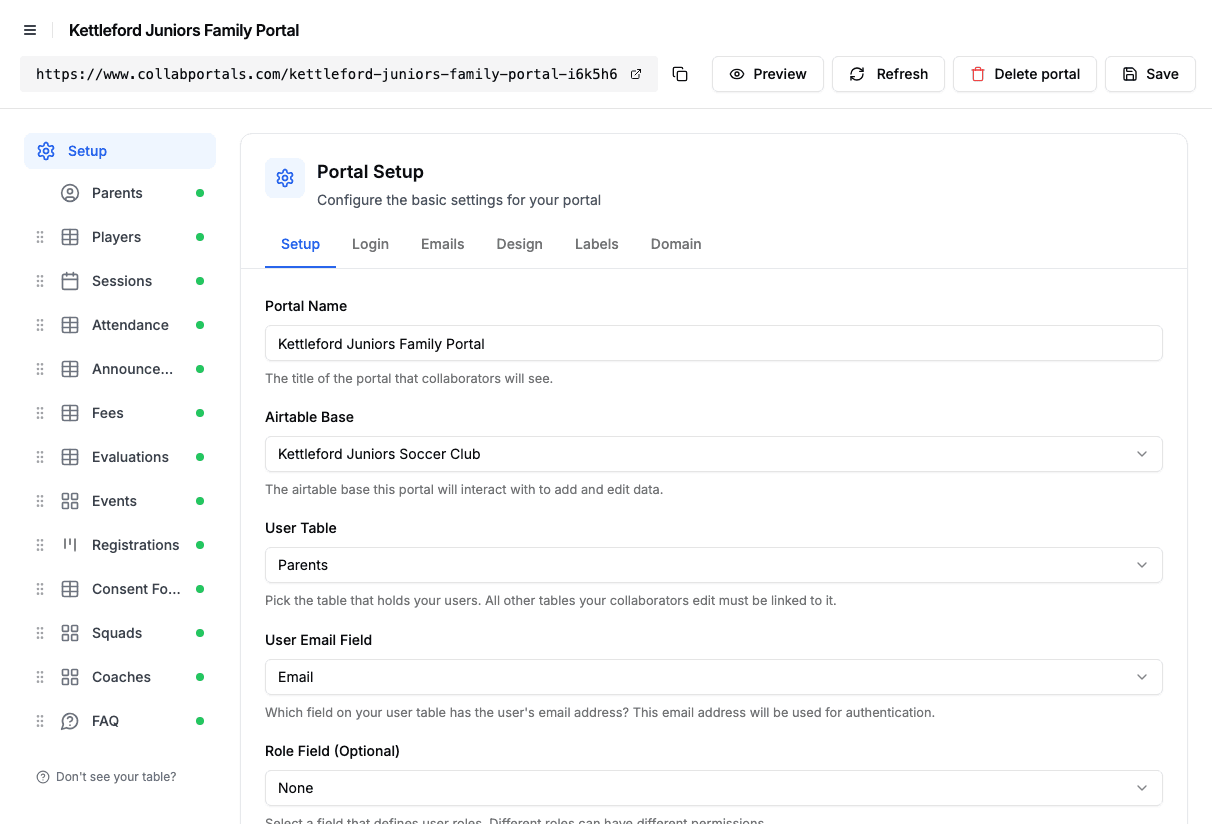Grab the drag handle beside Sessions
The image size is (1212, 824).
pos(40,281)
